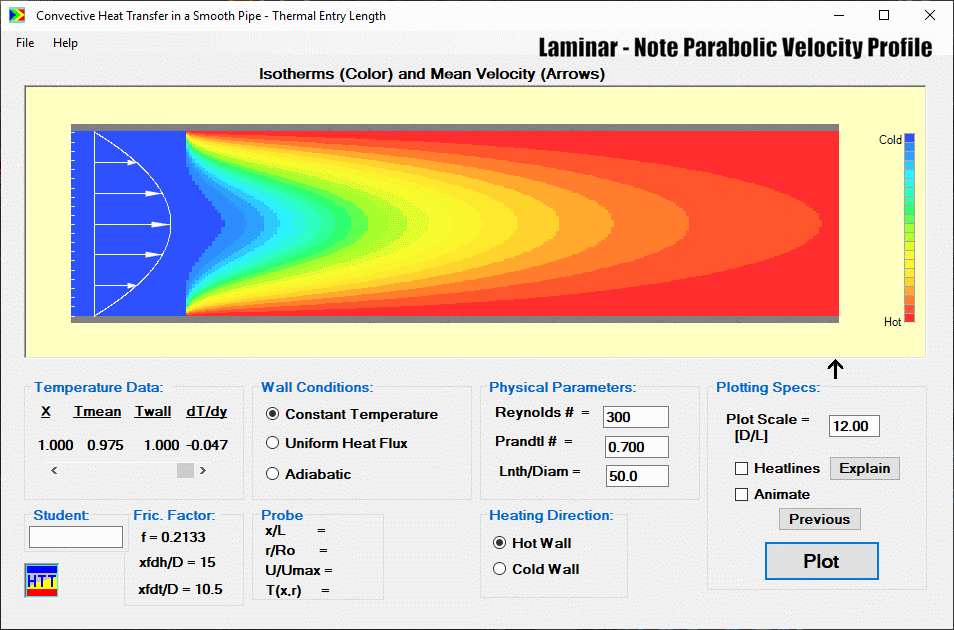This screenshot has height=630, width=954.
Task: Select Cold Wall heating direction
Action: 499,568
